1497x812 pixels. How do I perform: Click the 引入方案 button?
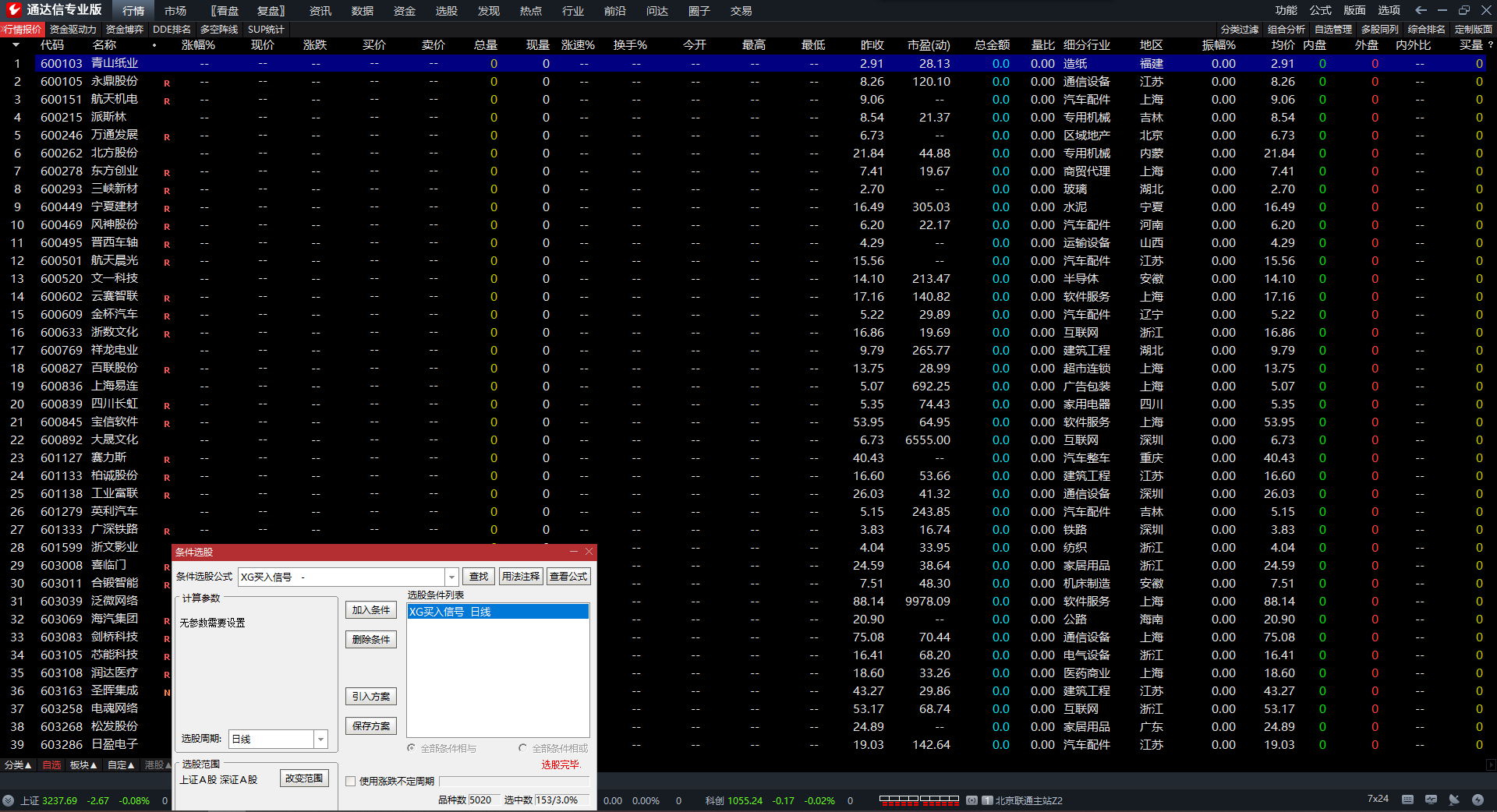(371, 697)
